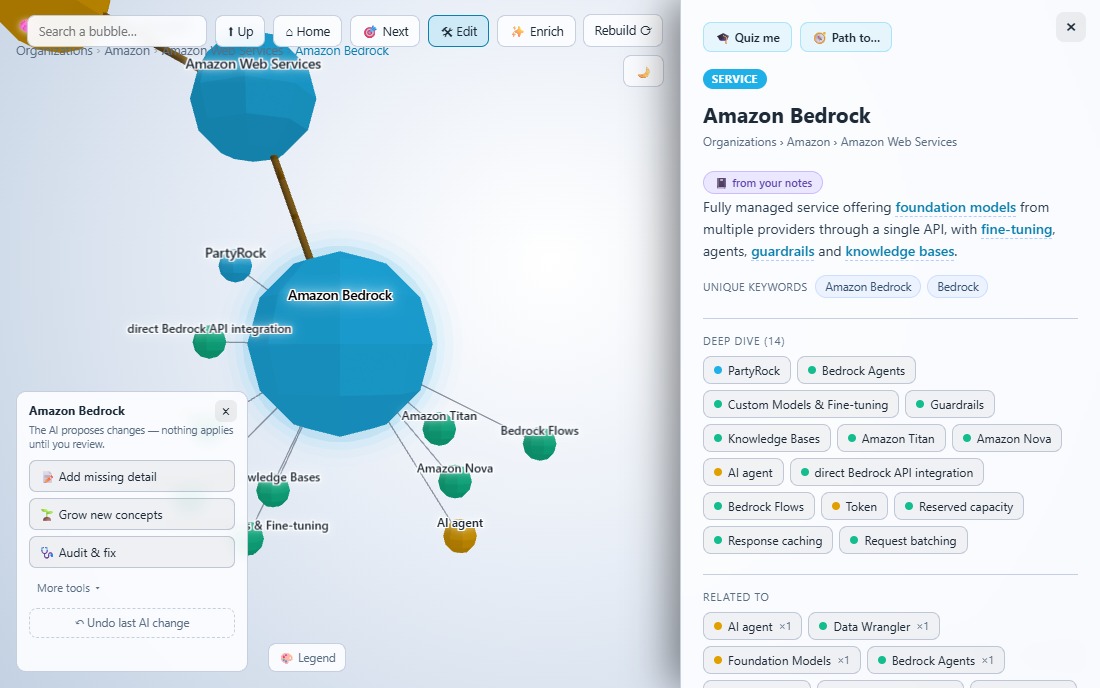Show the Legend
Screen dimensions: 1100x688
307,658
